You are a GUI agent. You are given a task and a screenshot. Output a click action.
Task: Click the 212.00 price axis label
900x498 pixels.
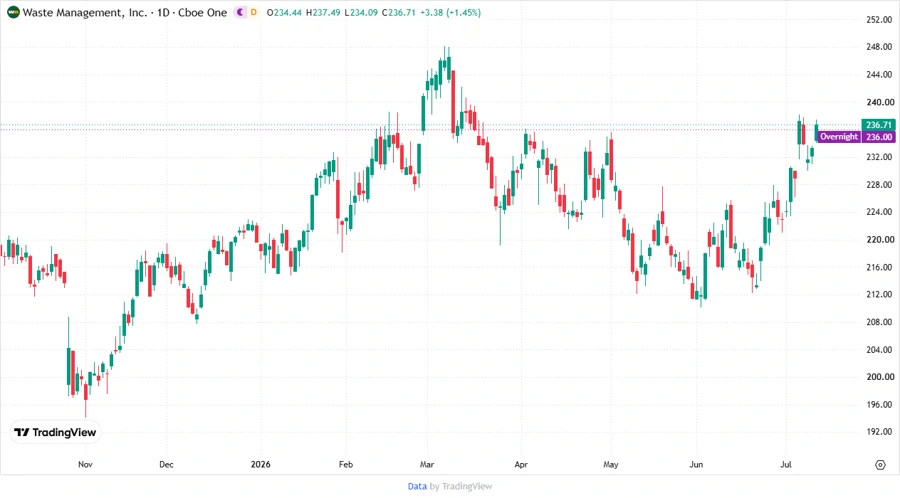(x=879, y=294)
